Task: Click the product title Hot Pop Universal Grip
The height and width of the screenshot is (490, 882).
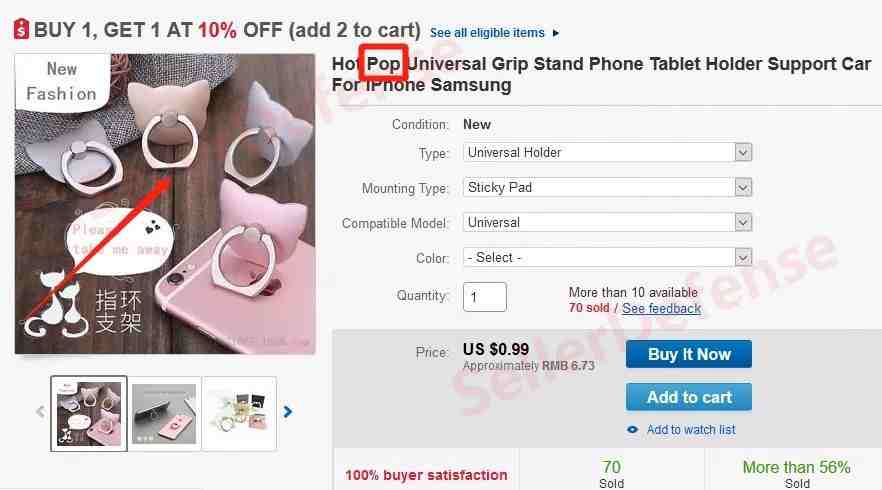Action: (x=601, y=74)
